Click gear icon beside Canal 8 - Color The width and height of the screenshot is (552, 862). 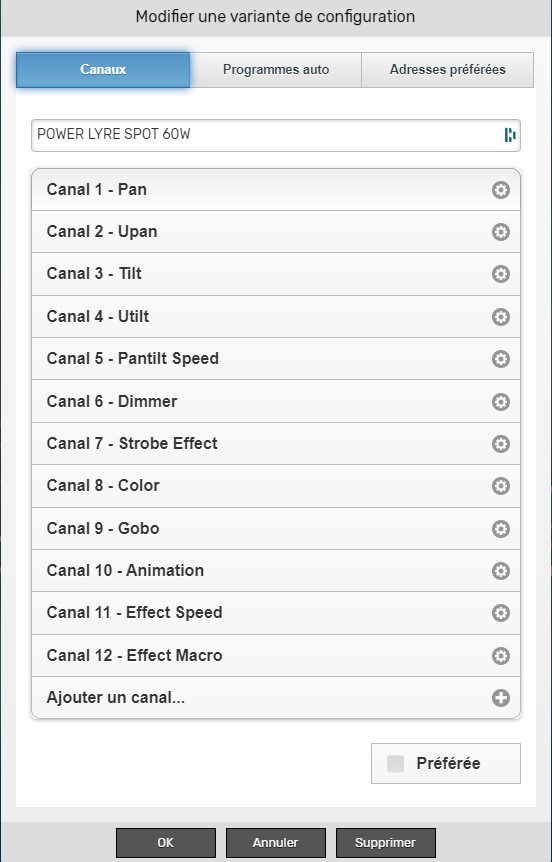coord(500,486)
